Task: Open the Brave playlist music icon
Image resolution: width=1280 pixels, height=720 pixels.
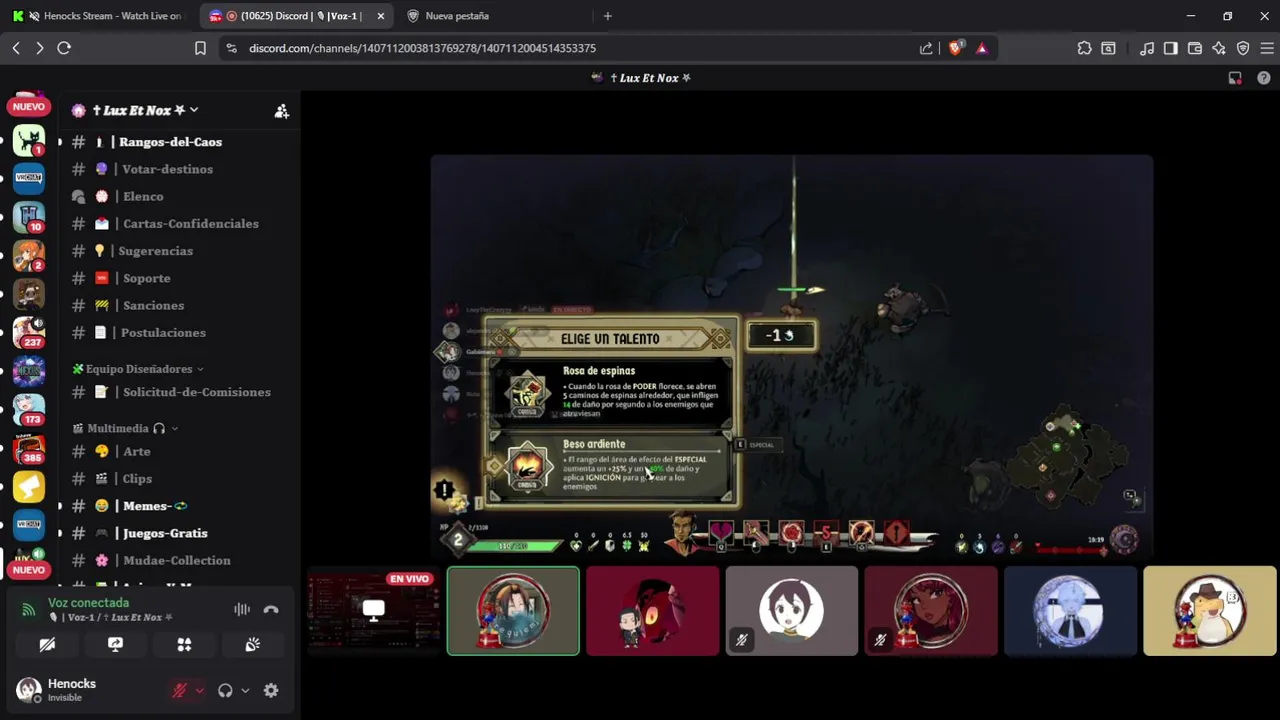Action: 1147,48
